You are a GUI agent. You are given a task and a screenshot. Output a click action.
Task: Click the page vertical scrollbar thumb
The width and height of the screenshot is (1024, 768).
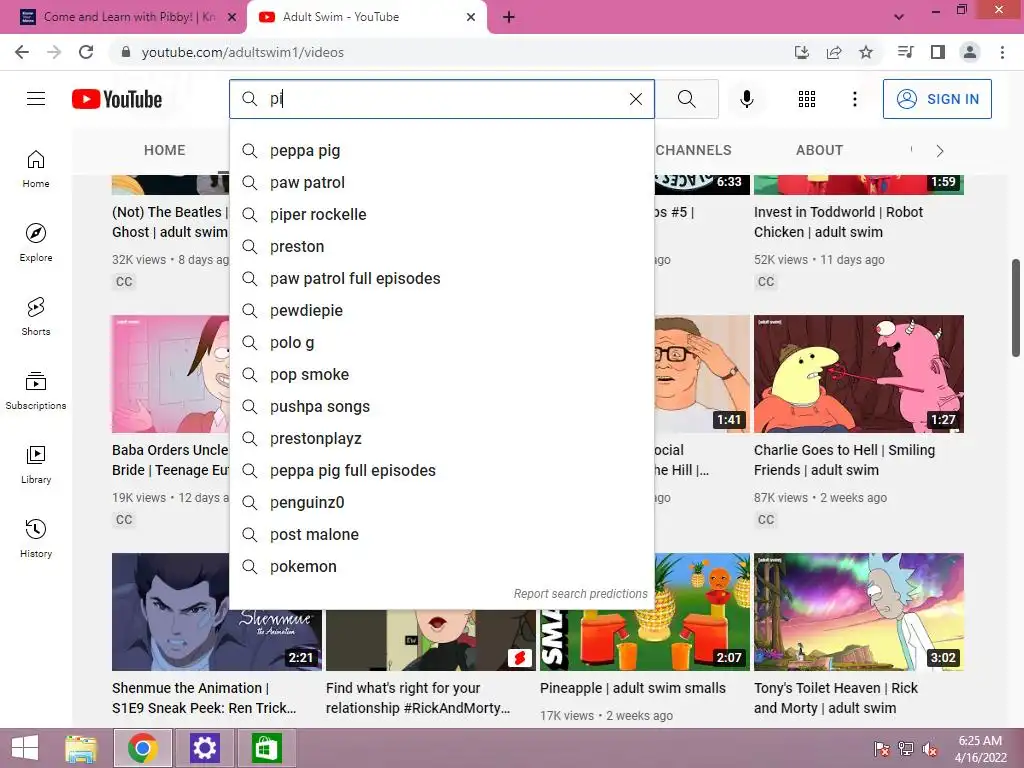click(x=1016, y=308)
